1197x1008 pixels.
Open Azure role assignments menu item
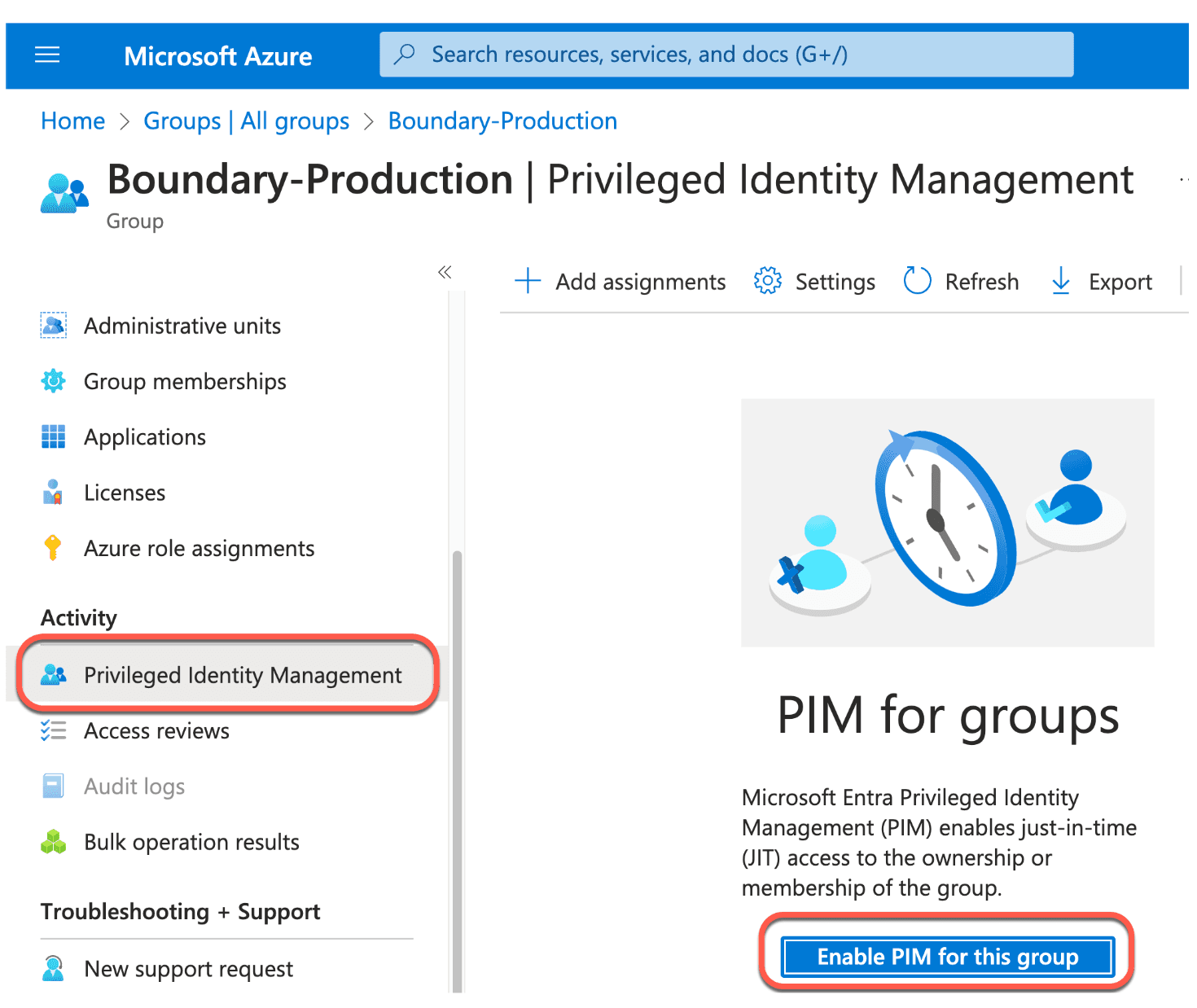199,549
